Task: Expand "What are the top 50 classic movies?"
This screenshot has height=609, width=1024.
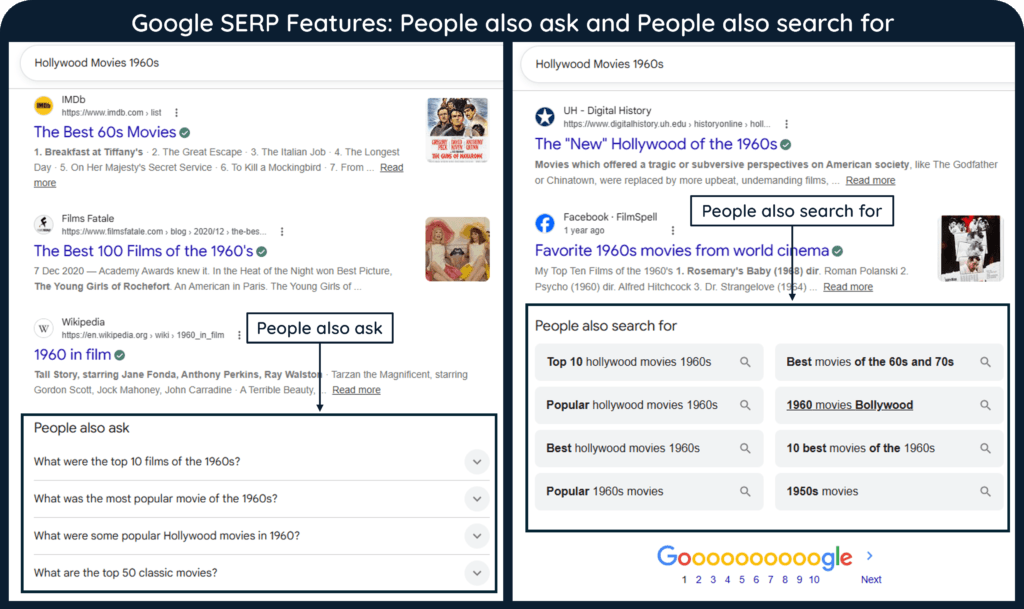Action: click(477, 573)
